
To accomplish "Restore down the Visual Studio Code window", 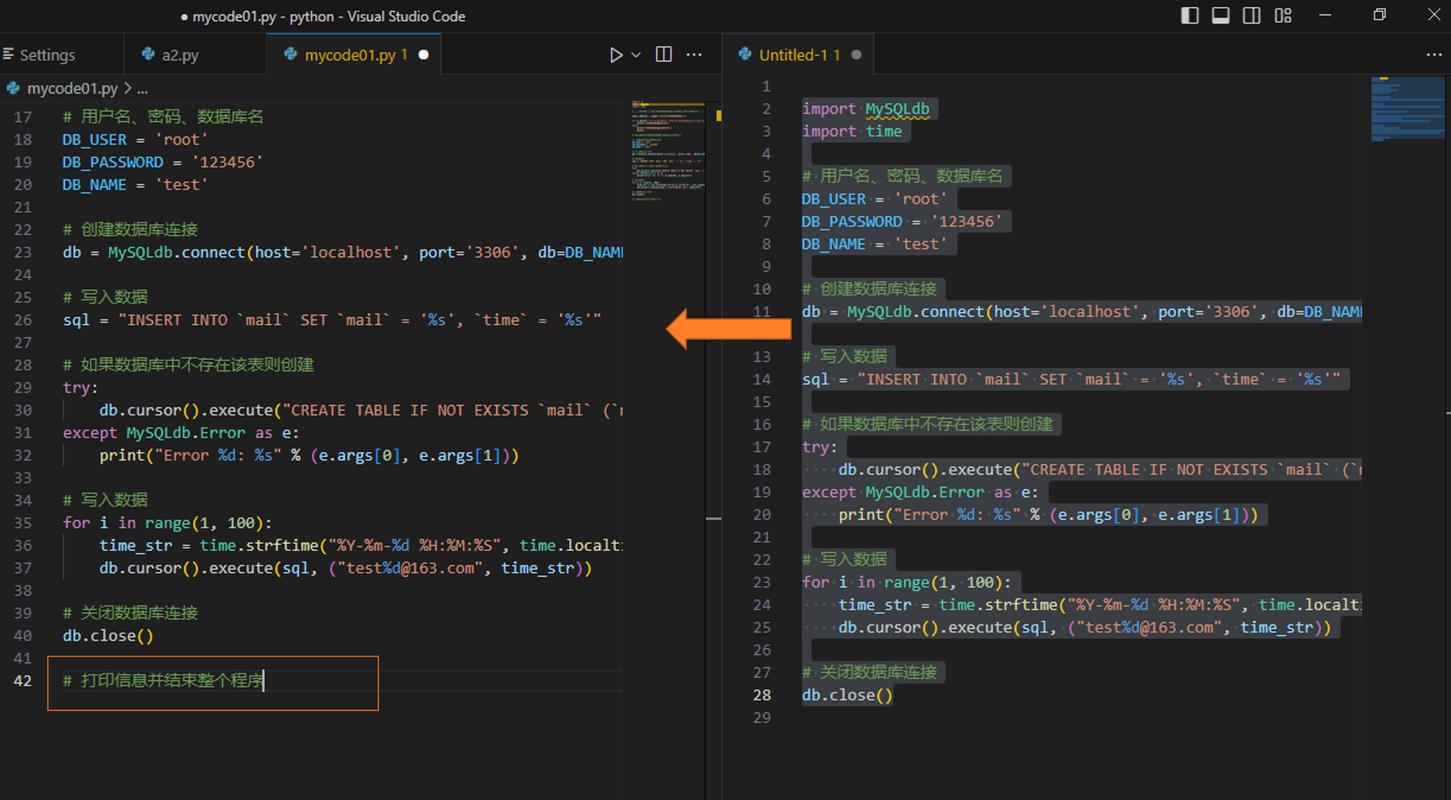I will point(1380,15).
